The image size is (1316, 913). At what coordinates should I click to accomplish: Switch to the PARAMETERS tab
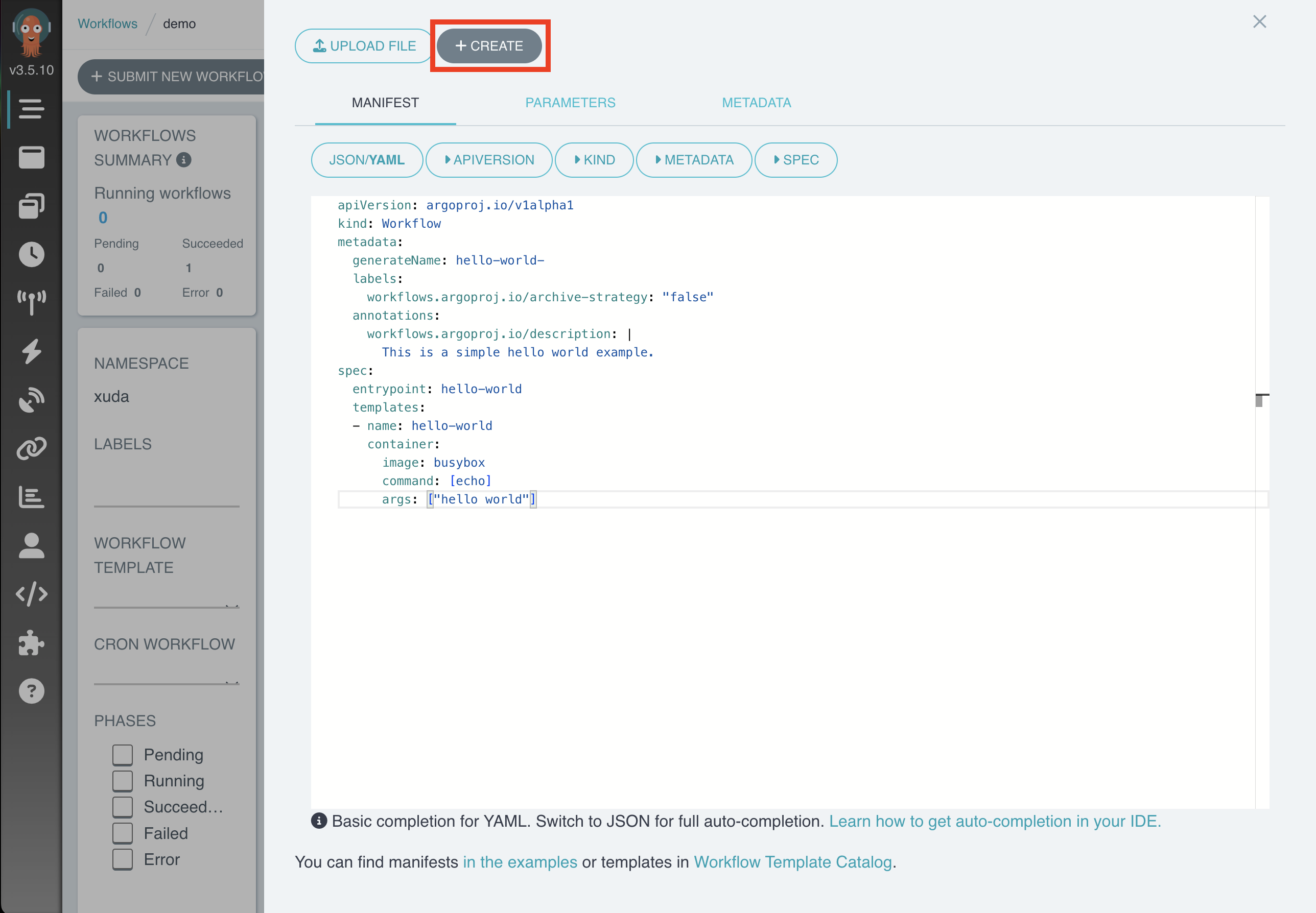pyautogui.click(x=570, y=103)
